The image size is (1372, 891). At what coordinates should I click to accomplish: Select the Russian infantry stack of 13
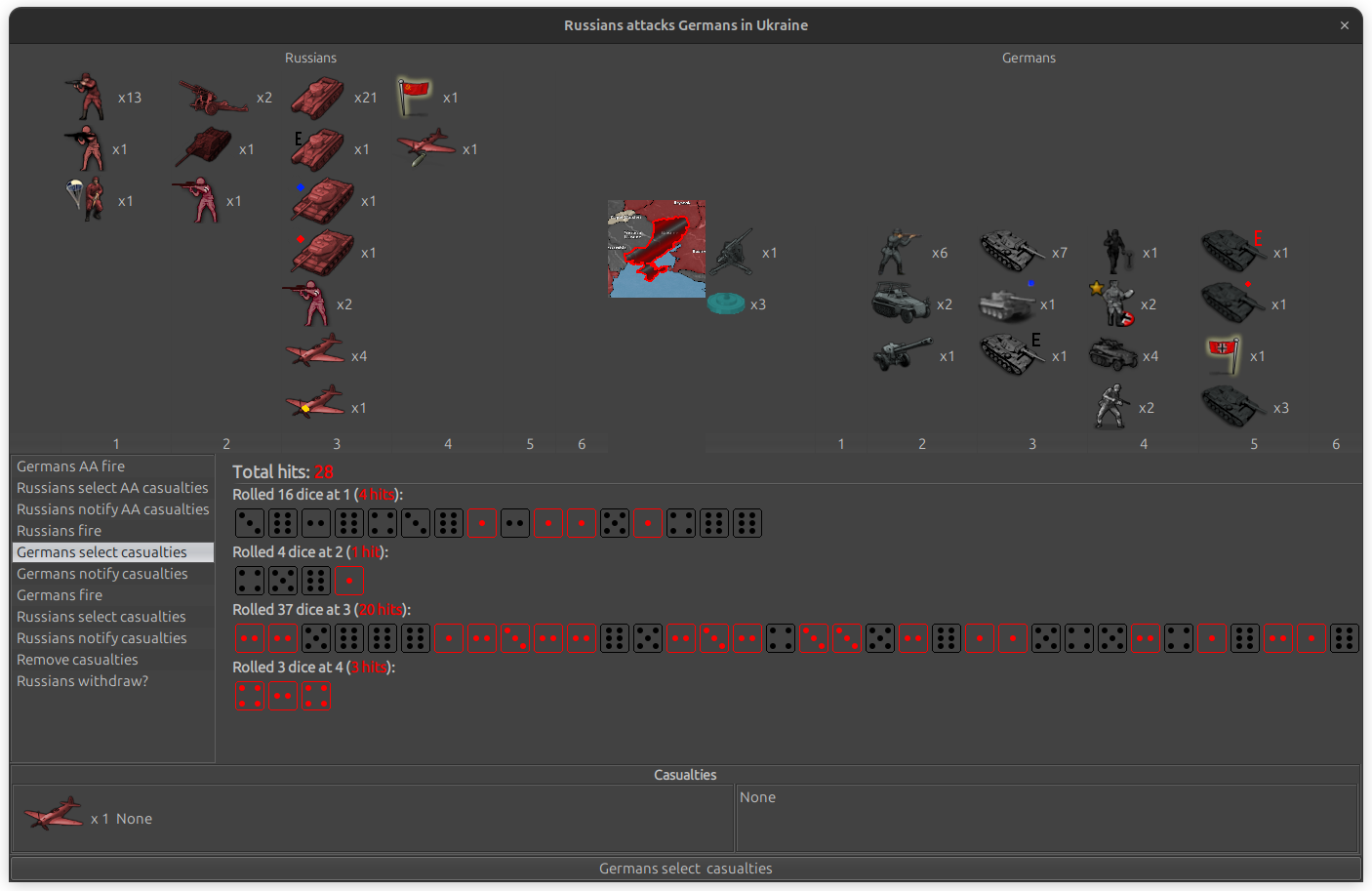[x=86, y=97]
